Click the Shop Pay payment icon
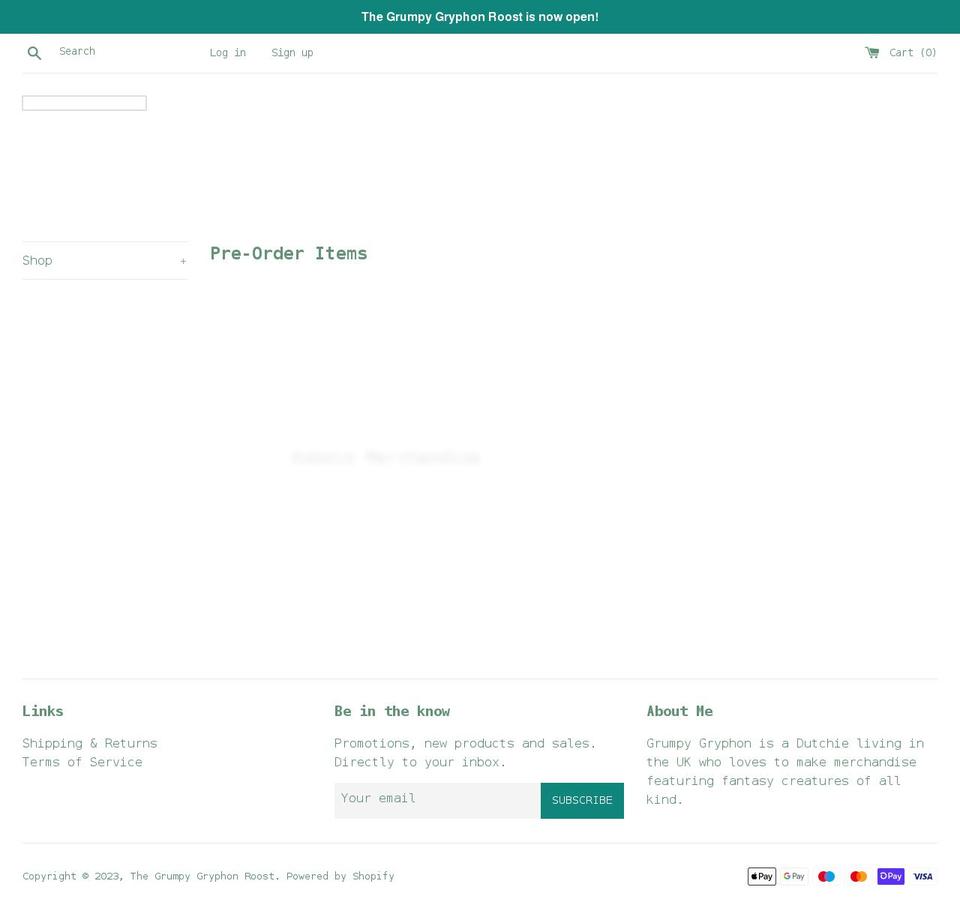Viewport: 960px width, 908px height. [x=891, y=876]
